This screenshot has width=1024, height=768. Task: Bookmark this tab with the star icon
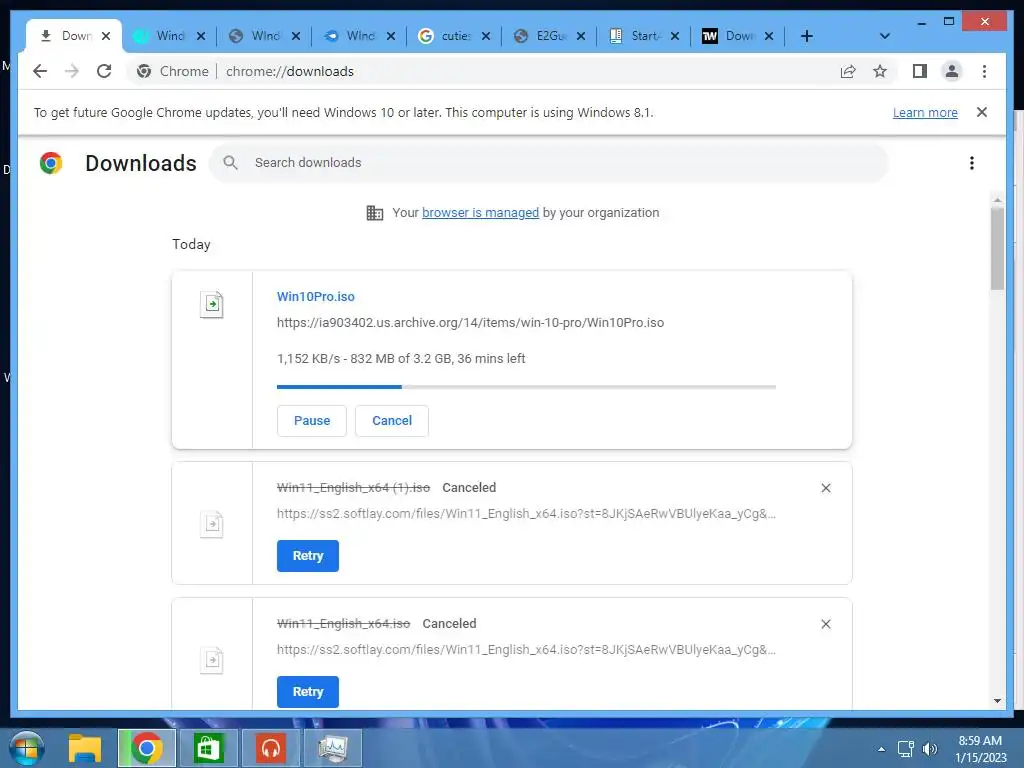[880, 71]
